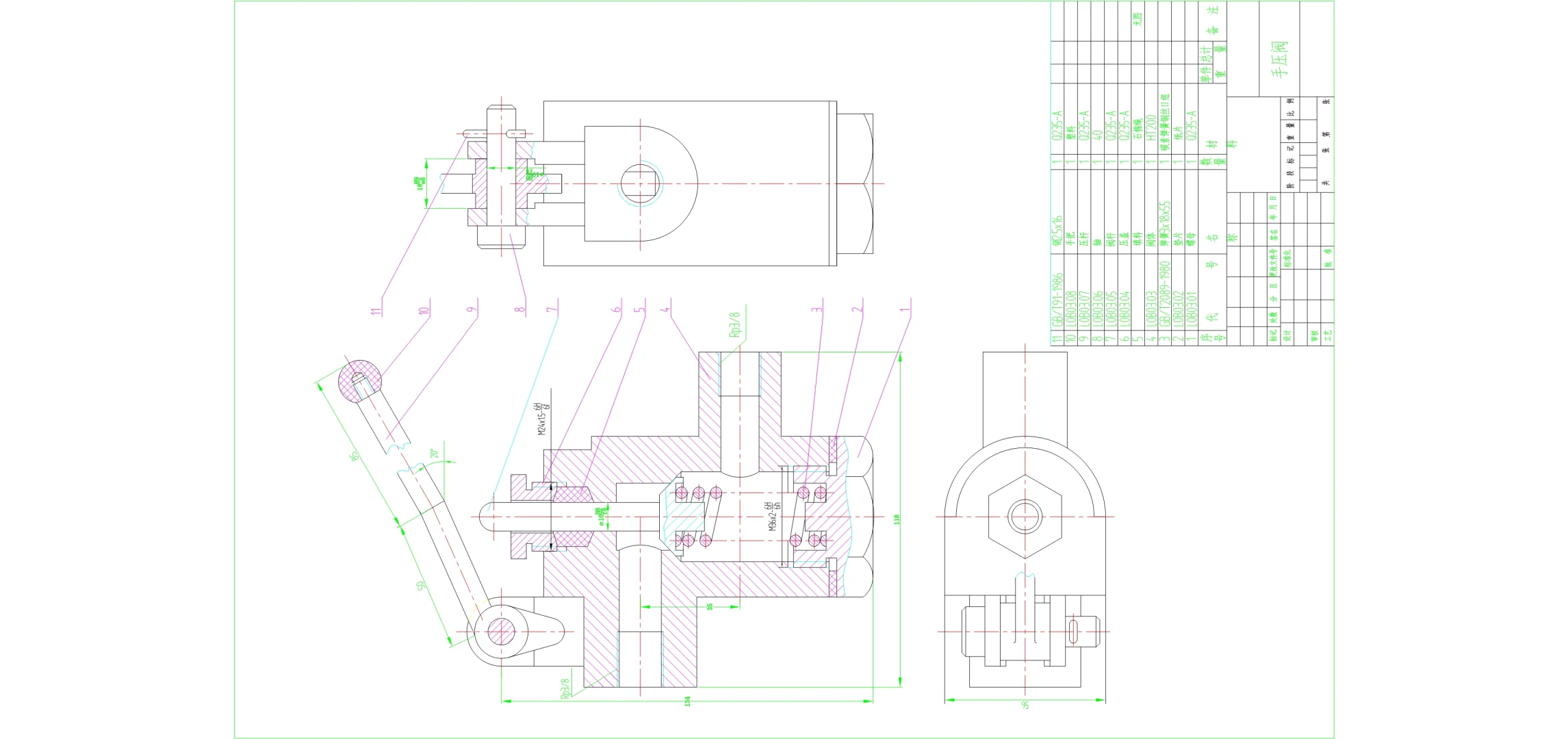This screenshot has width=1568, height=739.
Task: Click the upper Rp3/8 port label
Action: coord(734,324)
